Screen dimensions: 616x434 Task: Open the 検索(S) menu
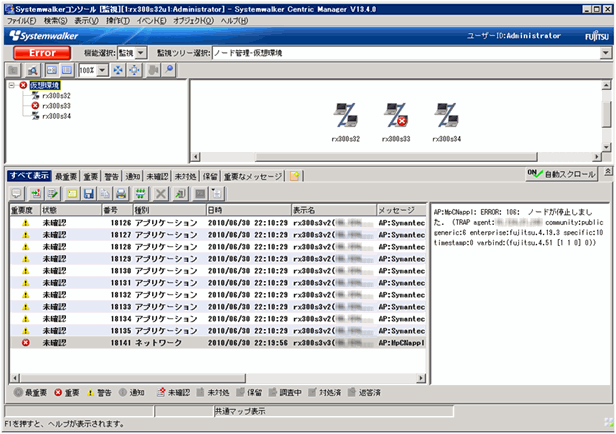point(55,20)
